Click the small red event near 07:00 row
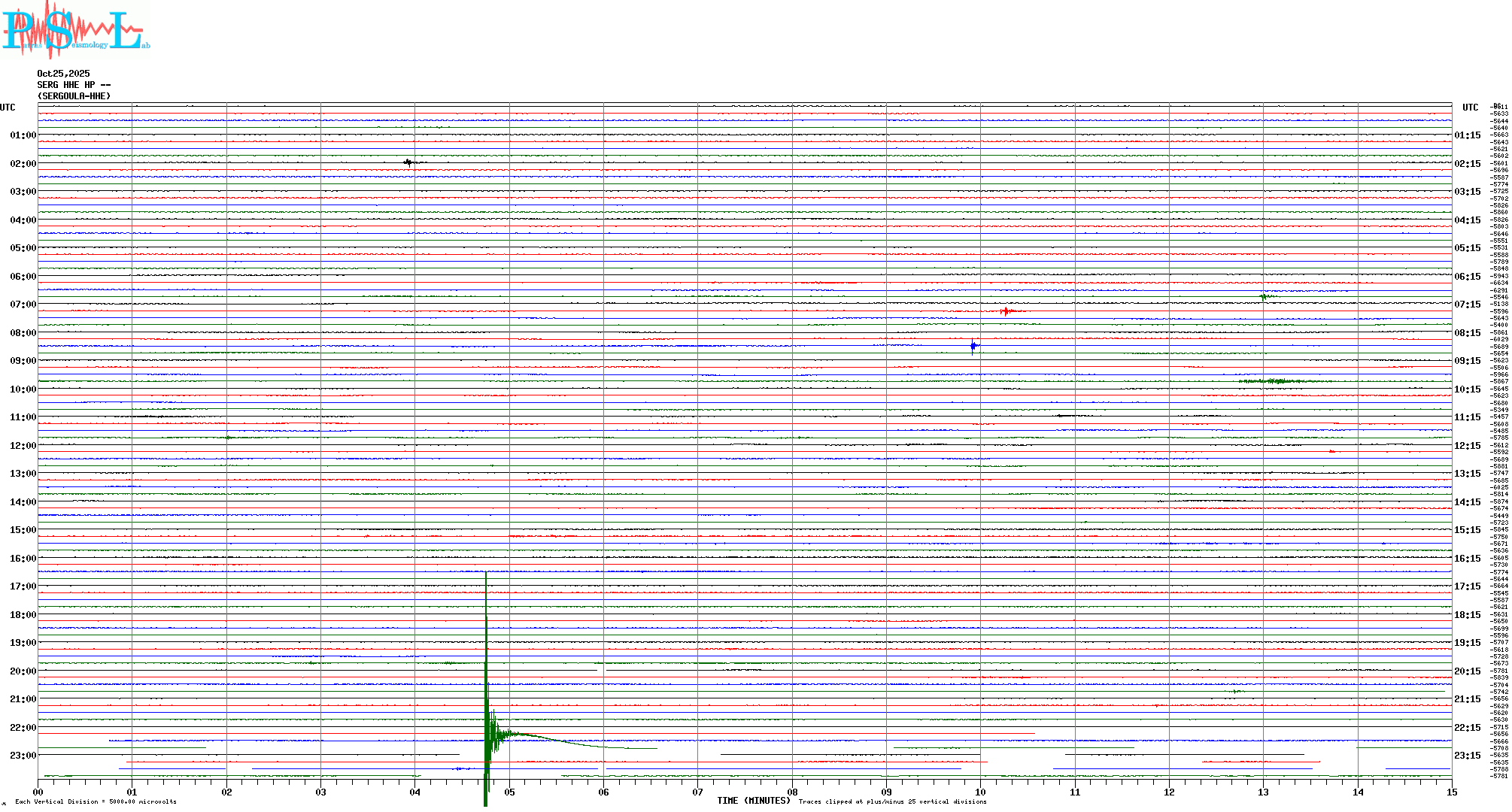1512x812 pixels. [x=1007, y=311]
